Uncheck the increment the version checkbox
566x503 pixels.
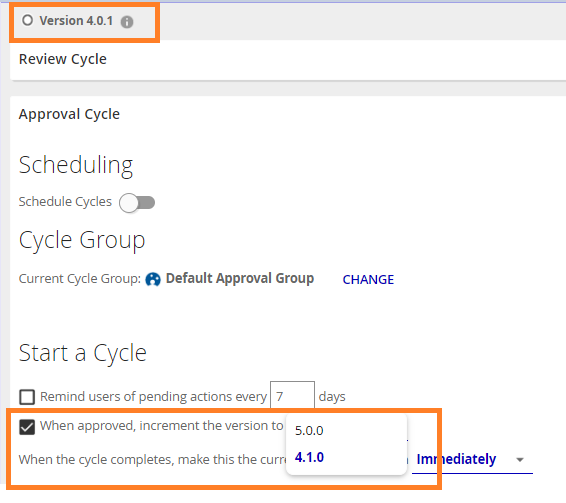pos(27,427)
